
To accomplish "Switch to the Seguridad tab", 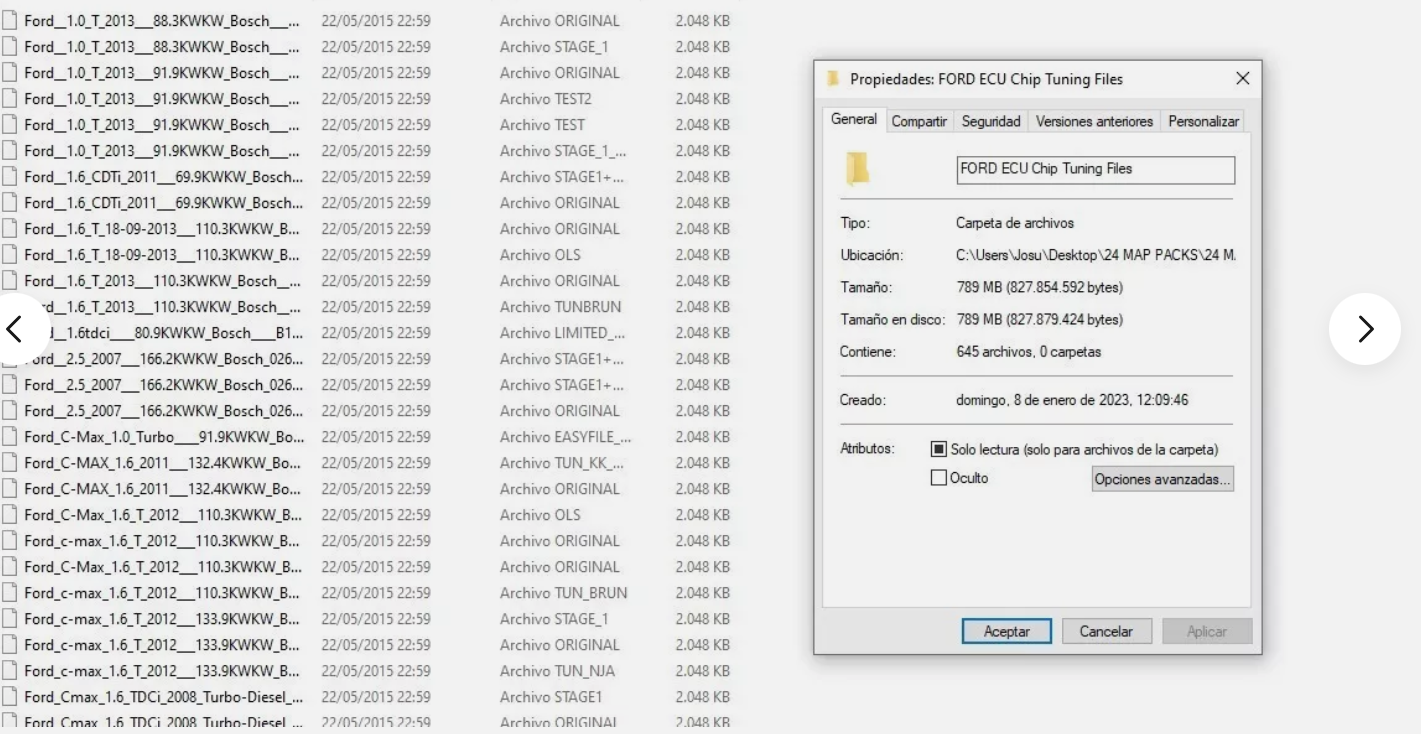I will (x=990, y=120).
